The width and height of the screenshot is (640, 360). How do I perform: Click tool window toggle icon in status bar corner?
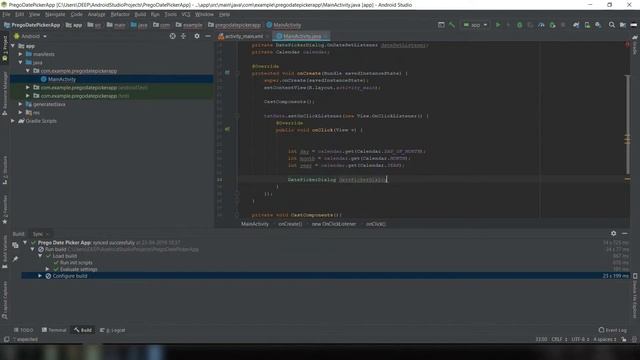6,339
